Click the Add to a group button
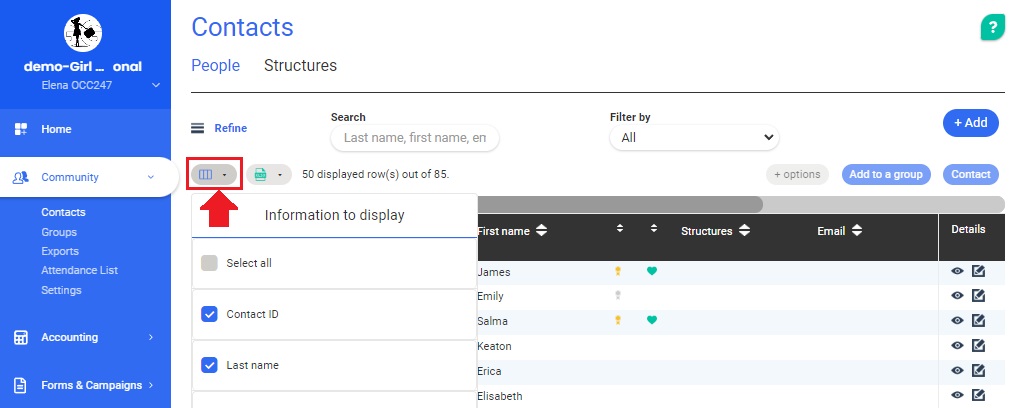 pyautogui.click(x=885, y=174)
